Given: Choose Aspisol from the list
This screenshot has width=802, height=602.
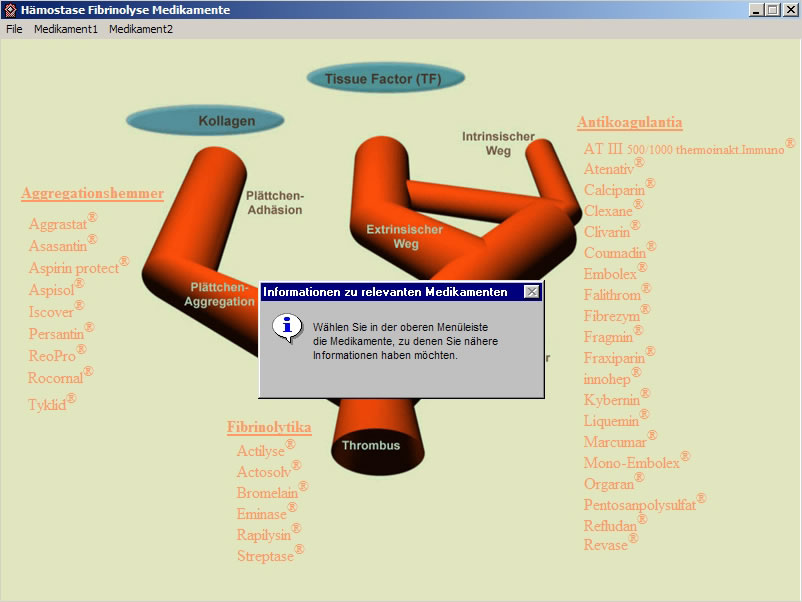Looking at the screenshot, I should (x=56, y=289).
